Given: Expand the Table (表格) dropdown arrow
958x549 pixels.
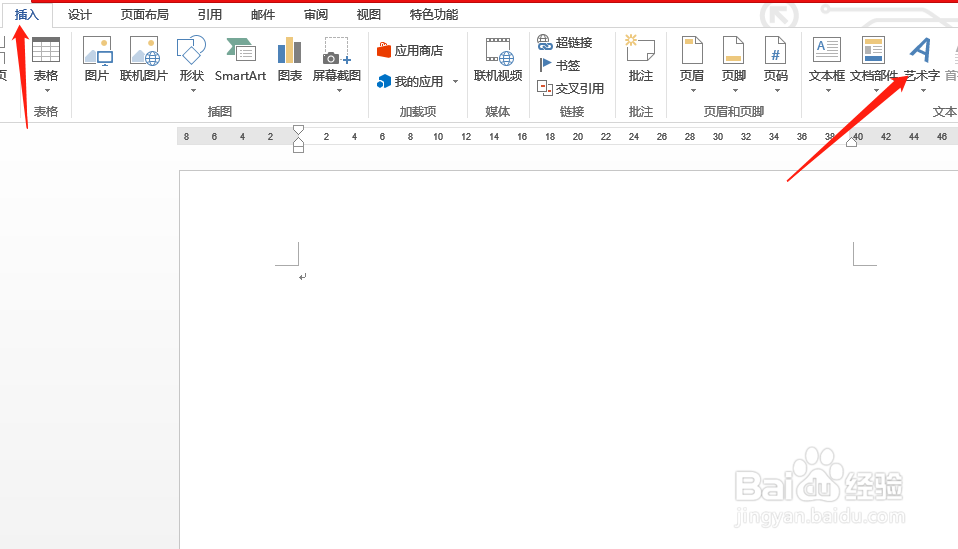Looking at the screenshot, I should pos(46,91).
